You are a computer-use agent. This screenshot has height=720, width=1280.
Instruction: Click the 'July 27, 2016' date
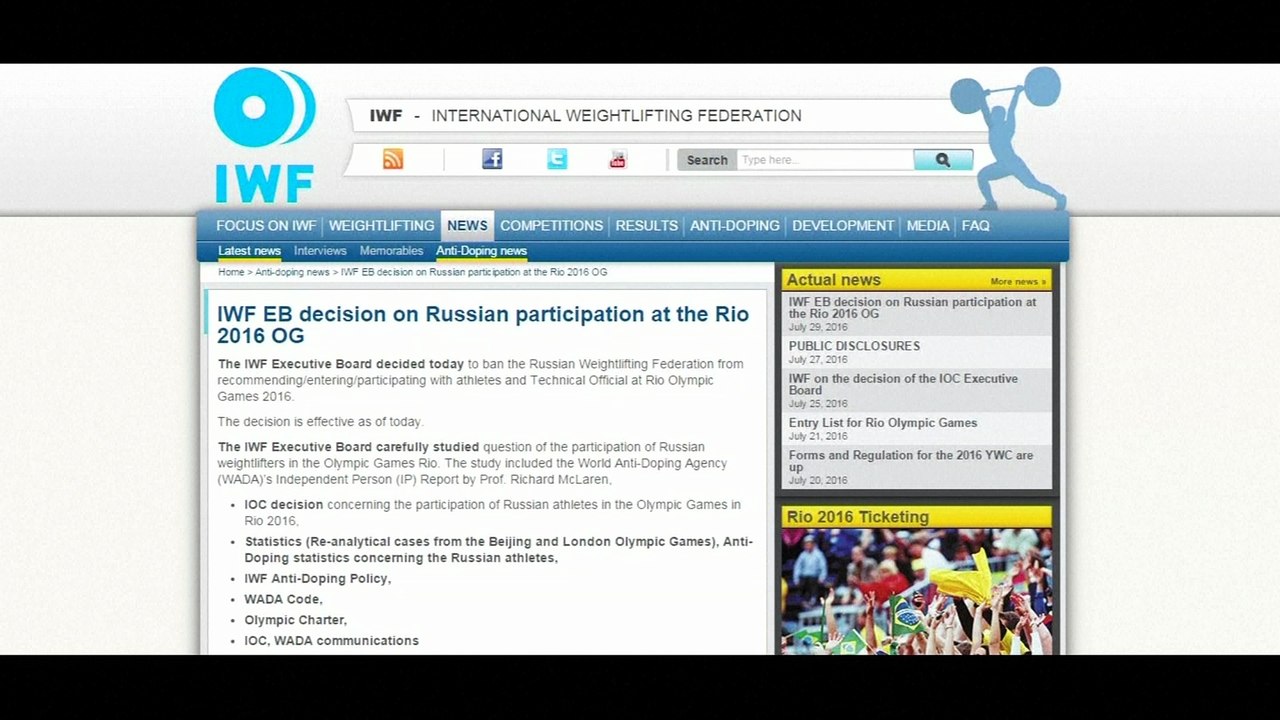coord(818,360)
